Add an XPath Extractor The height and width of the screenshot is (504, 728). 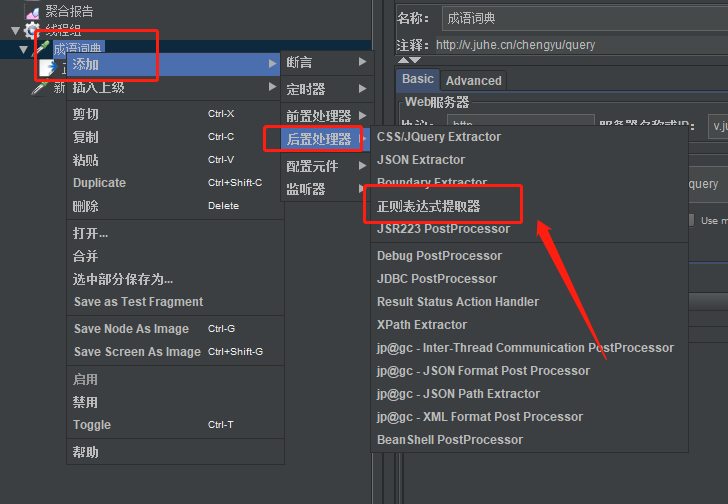[529, 325]
